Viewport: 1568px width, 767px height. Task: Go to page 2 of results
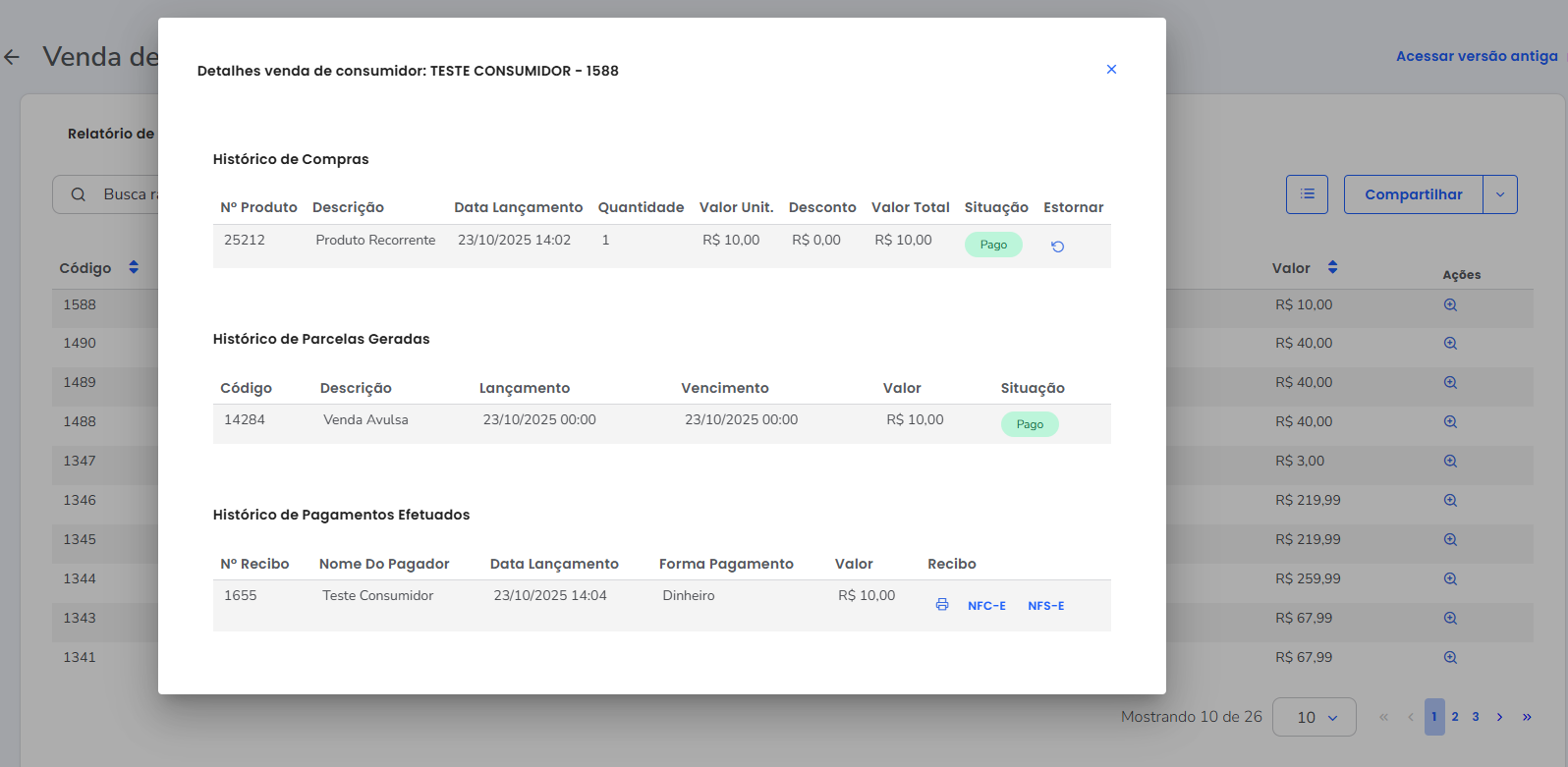1455,717
